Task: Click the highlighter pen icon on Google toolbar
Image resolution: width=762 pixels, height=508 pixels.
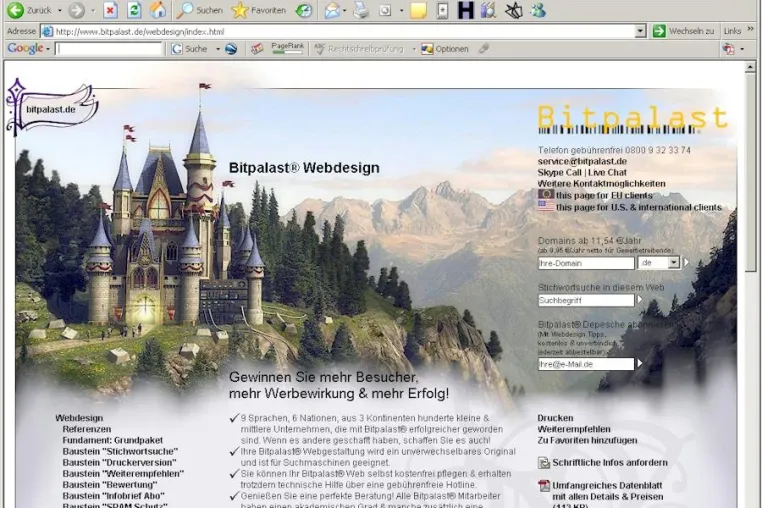Action: pos(483,49)
